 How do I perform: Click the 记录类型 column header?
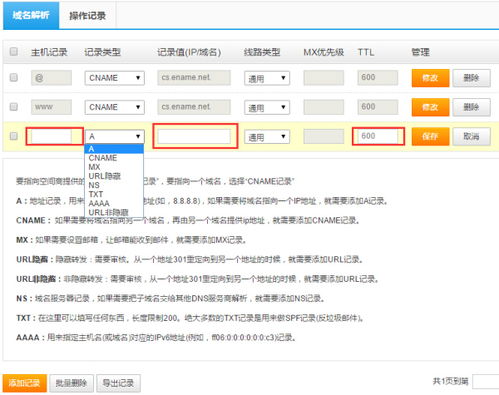pyautogui.click(x=102, y=52)
